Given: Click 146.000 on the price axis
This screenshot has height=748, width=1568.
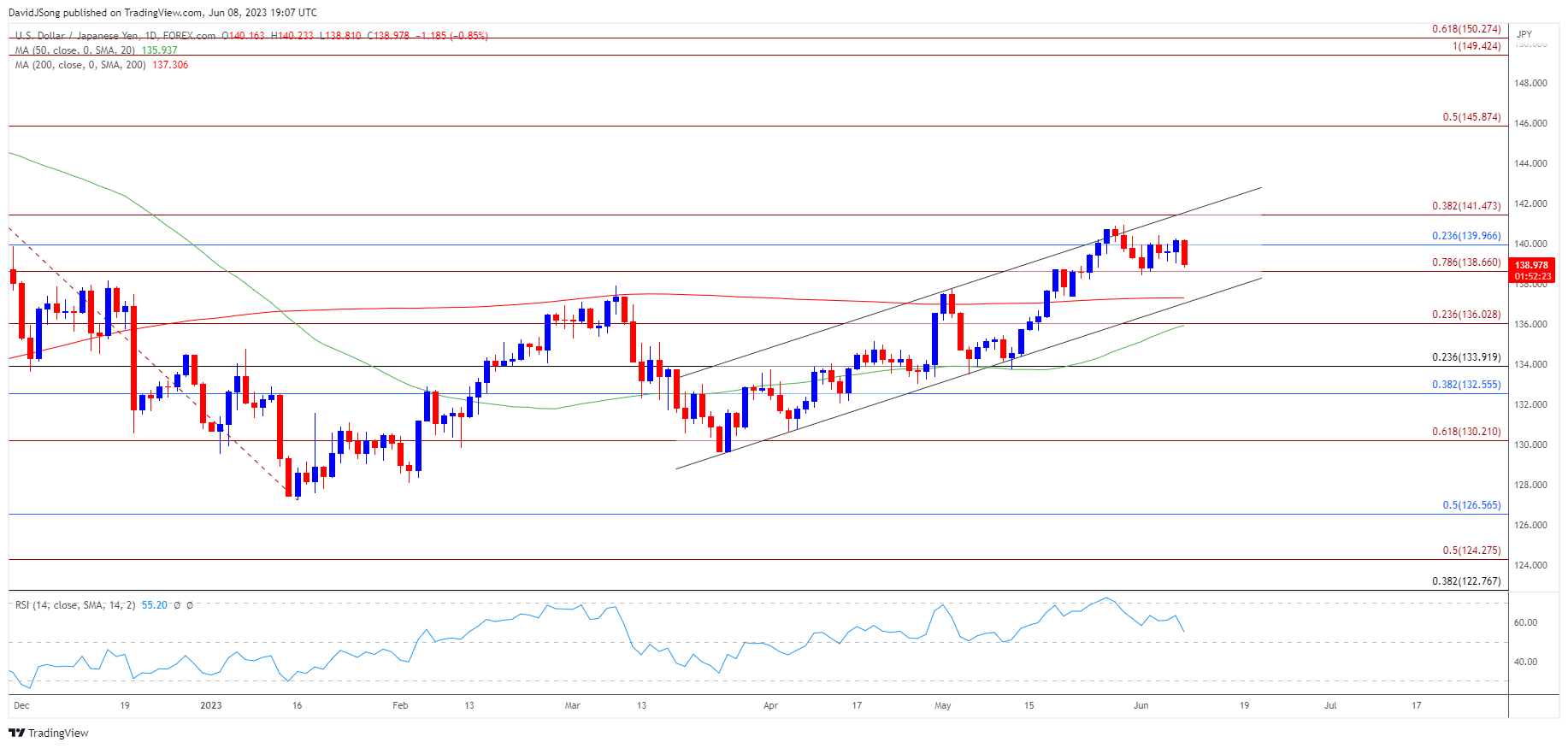Looking at the screenshot, I should (x=1530, y=123).
